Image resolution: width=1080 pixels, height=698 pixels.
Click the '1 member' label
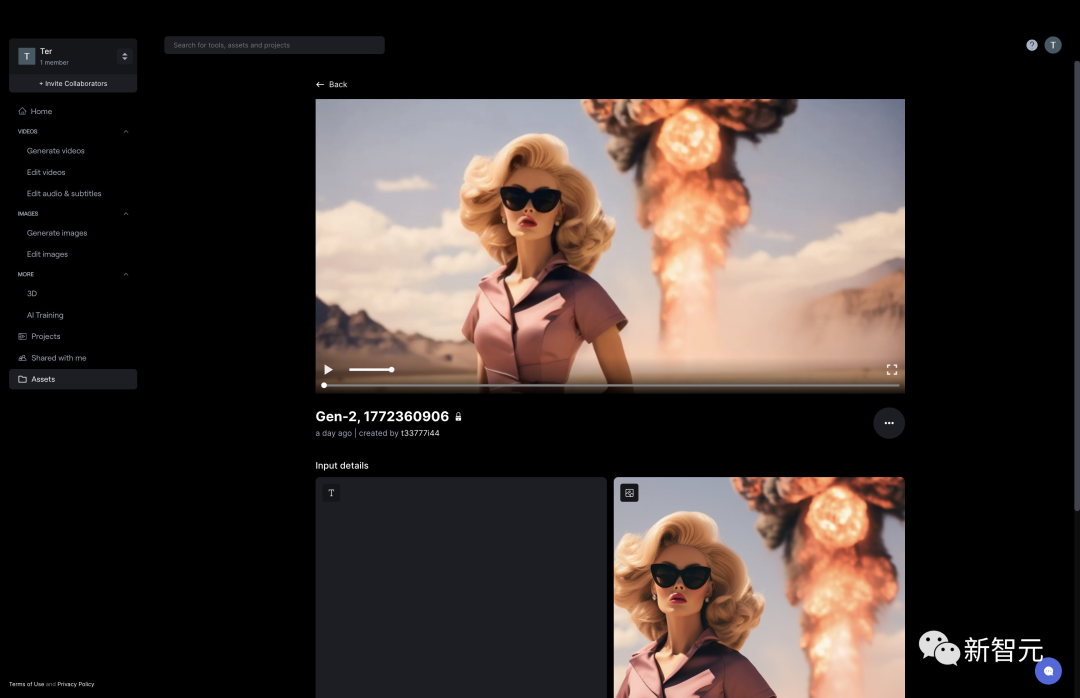pyautogui.click(x=54, y=63)
